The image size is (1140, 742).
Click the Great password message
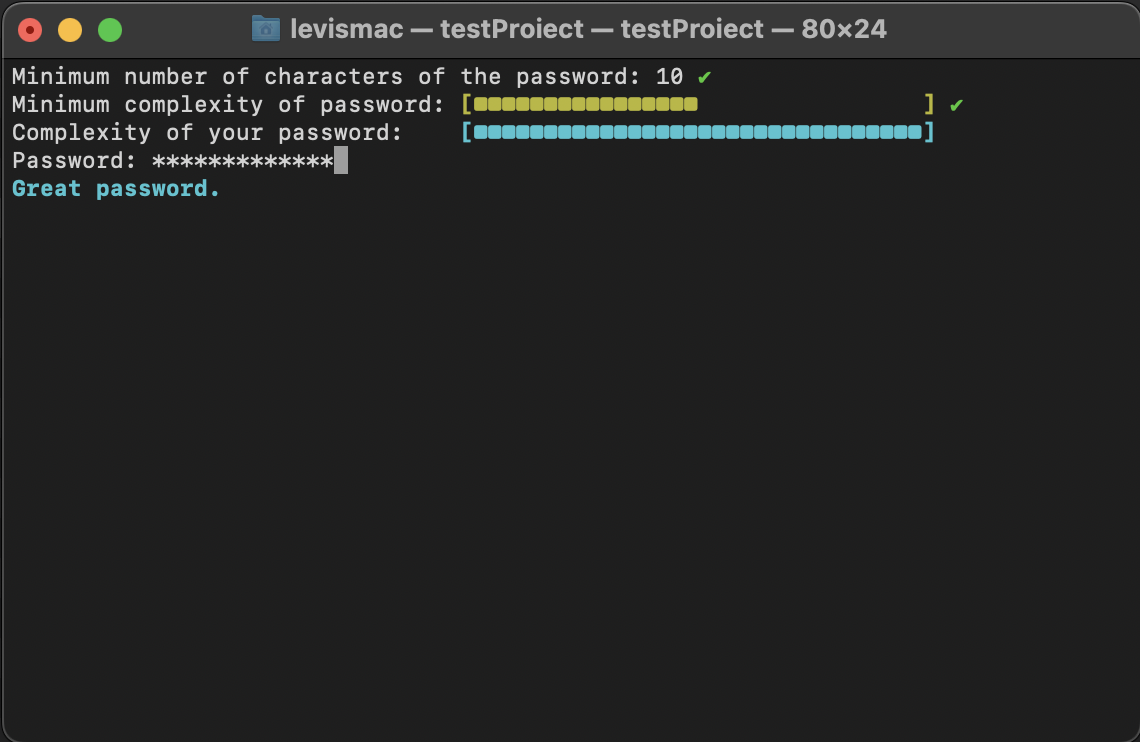tap(115, 188)
